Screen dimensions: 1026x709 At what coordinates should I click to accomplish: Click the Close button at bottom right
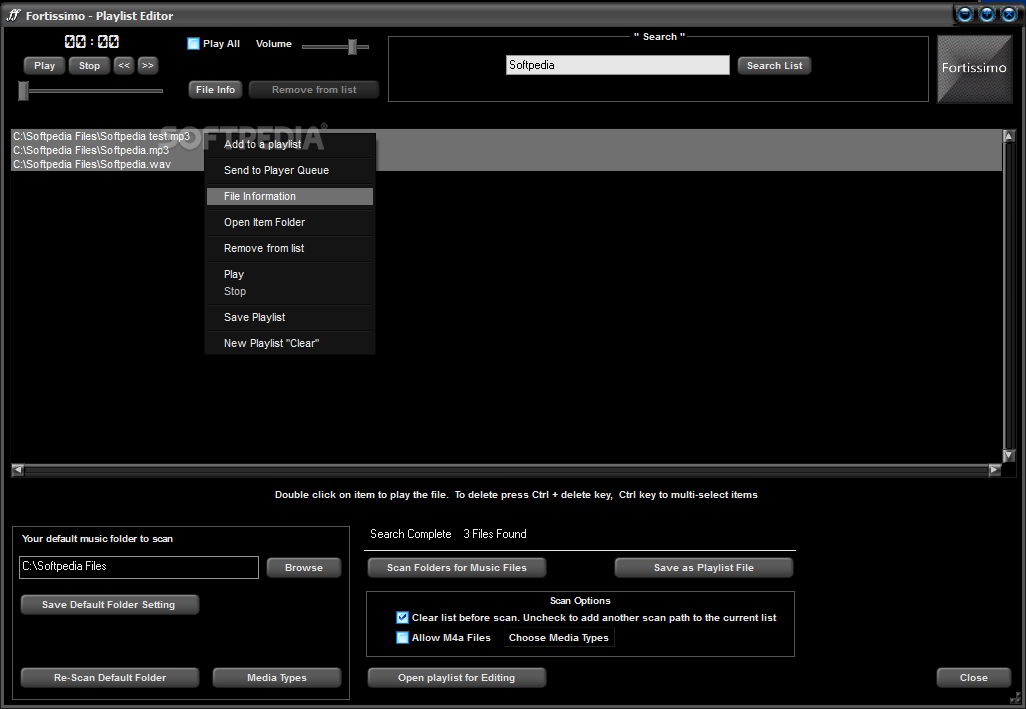pyautogui.click(x=974, y=678)
